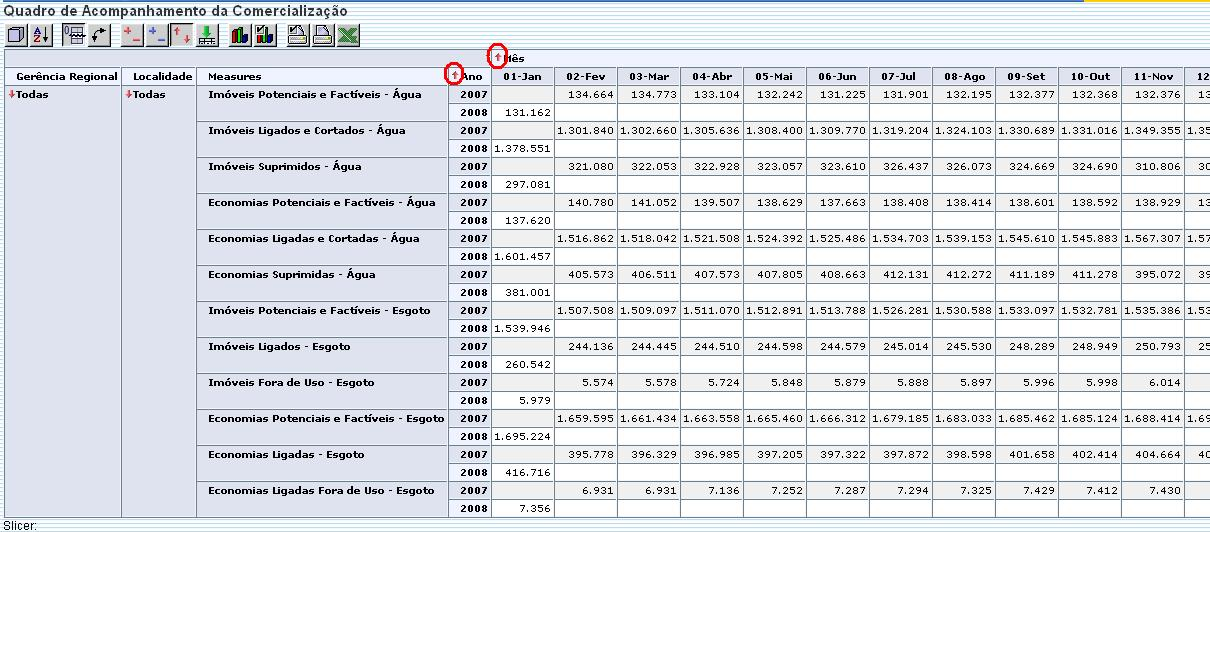Drill up using the Mês arrow

(x=498, y=58)
